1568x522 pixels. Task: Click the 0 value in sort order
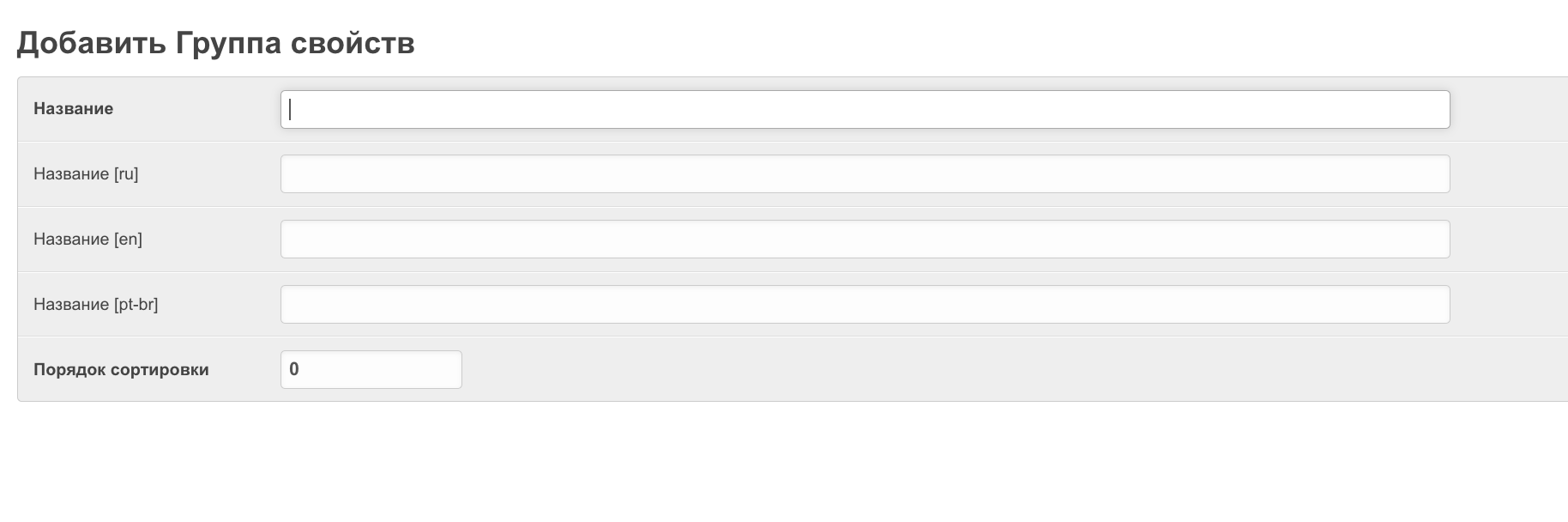pyautogui.click(x=294, y=370)
